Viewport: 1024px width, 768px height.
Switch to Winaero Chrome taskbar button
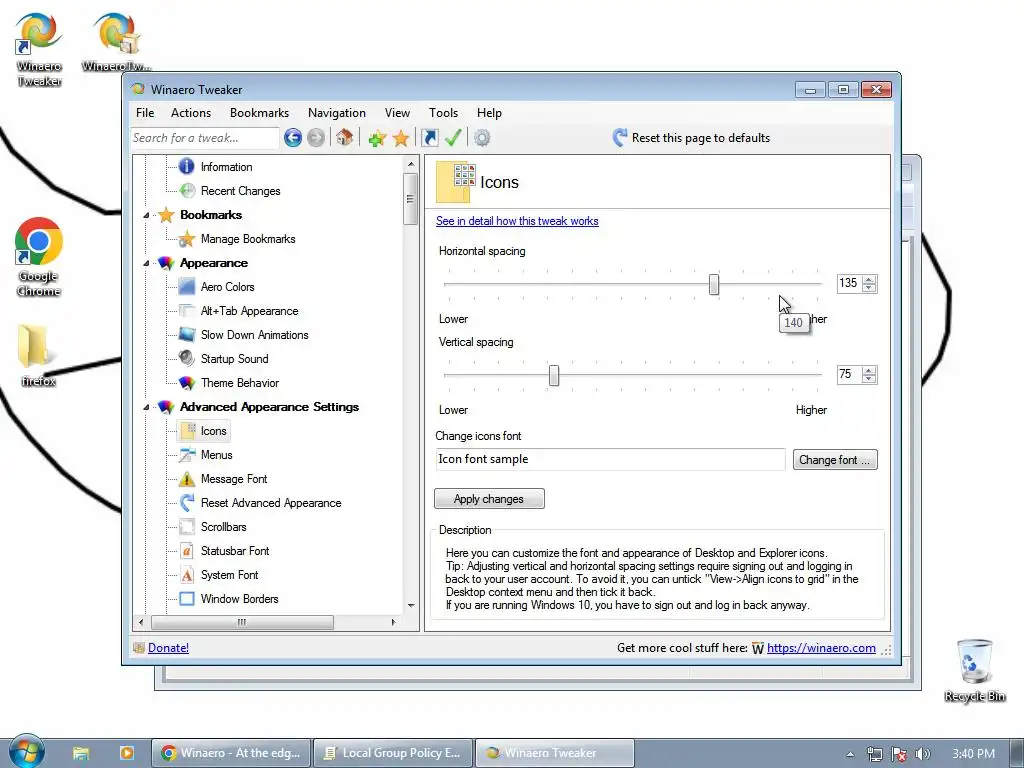tap(231, 753)
